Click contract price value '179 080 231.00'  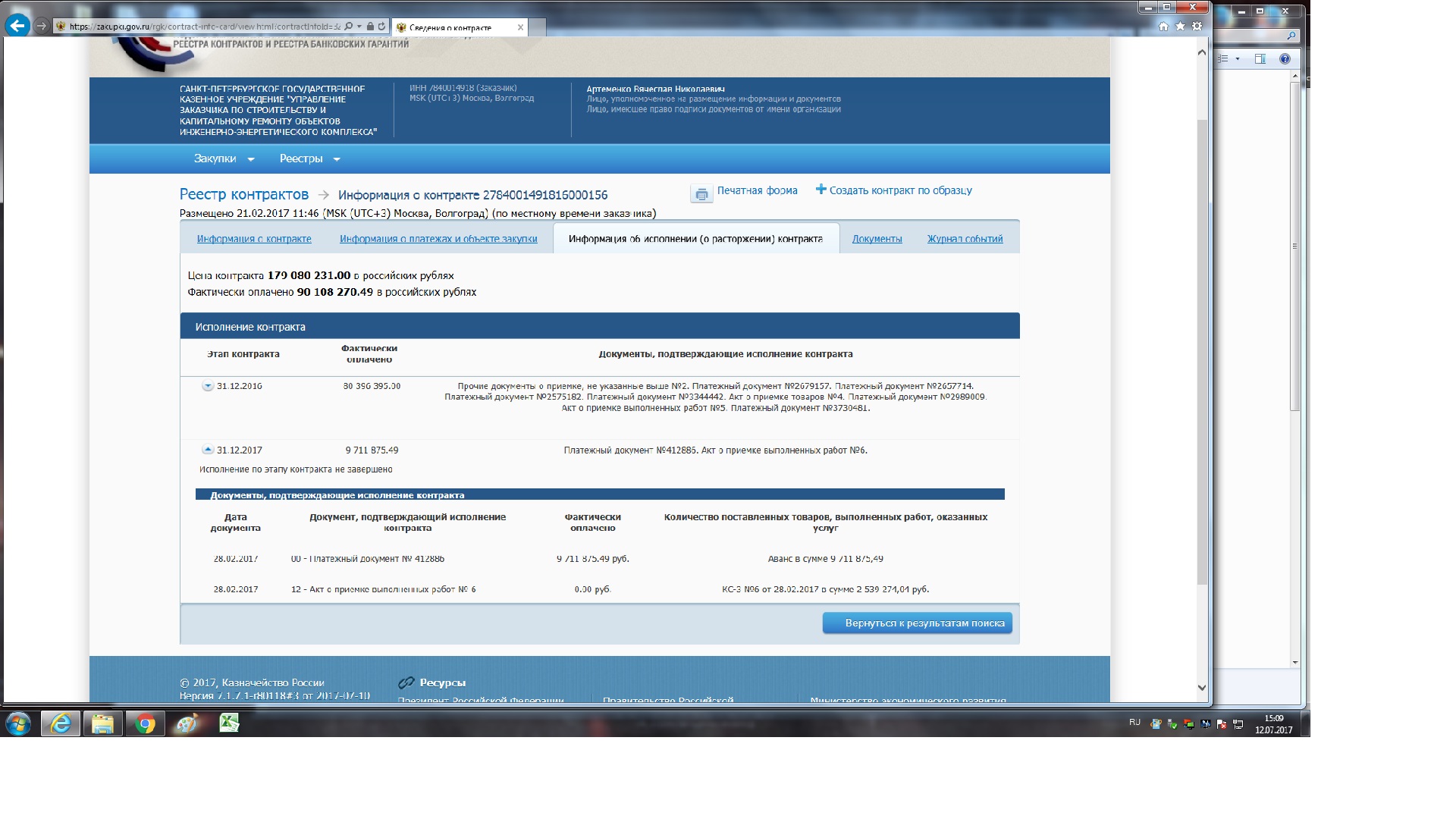[309, 275]
